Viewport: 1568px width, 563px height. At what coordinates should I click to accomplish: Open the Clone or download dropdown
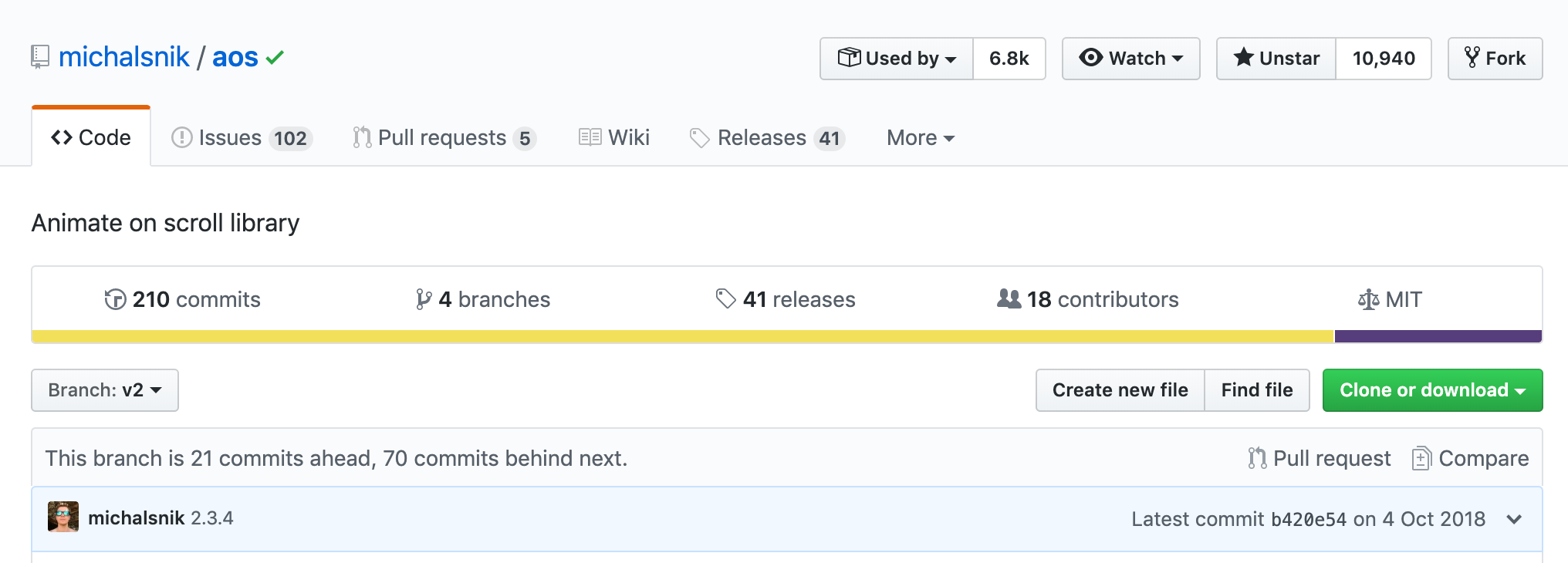pos(1433,390)
